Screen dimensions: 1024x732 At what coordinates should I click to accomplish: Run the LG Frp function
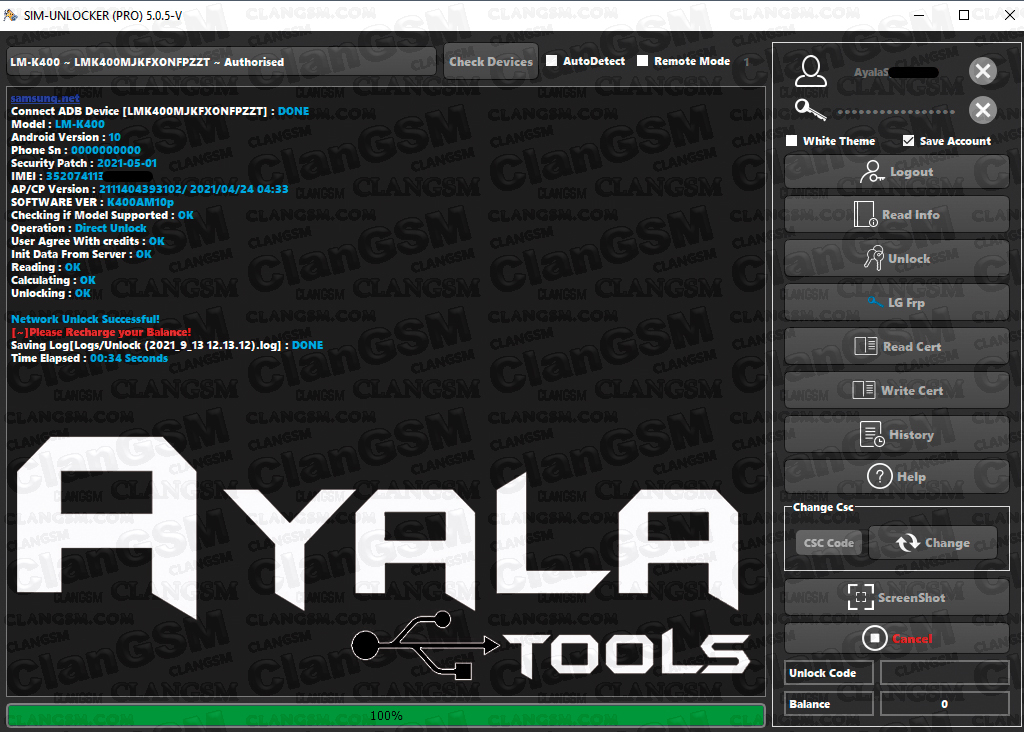pos(897,302)
